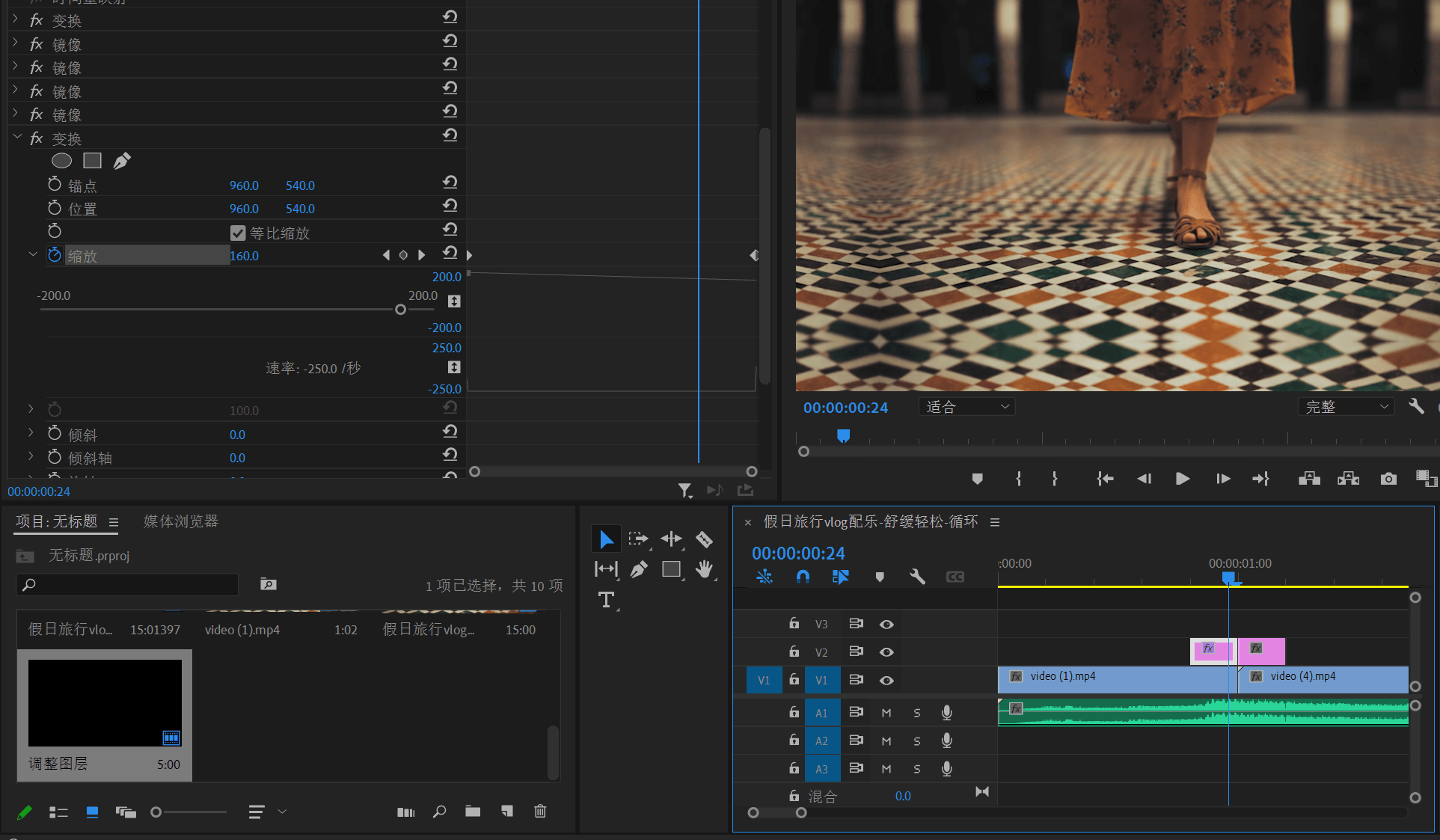This screenshot has height=840, width=1440.
Task: Toggle snap in timeline
Action: [x=803, y=577]
